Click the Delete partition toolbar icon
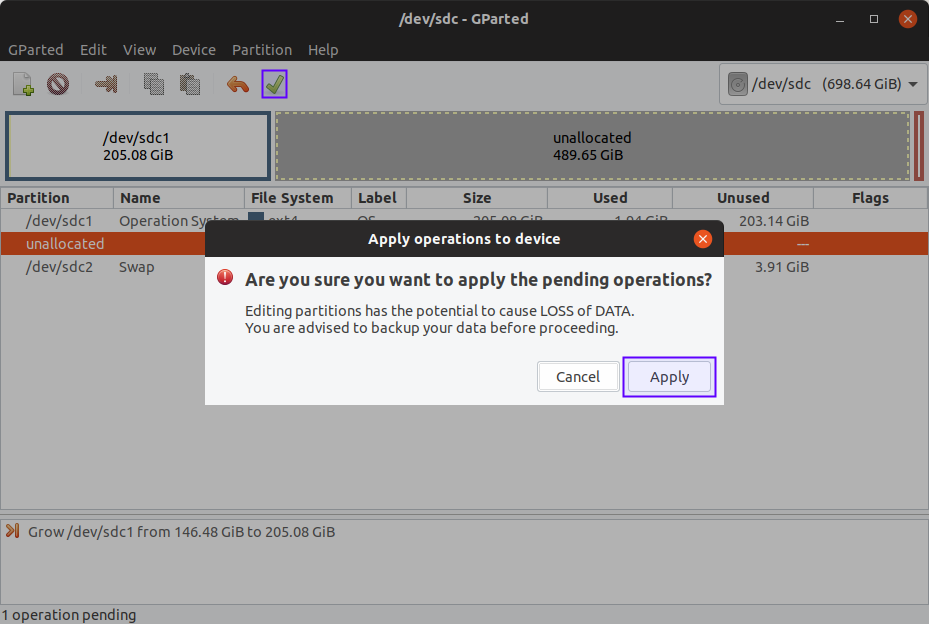The image size is (929, 624). (58, 85)
